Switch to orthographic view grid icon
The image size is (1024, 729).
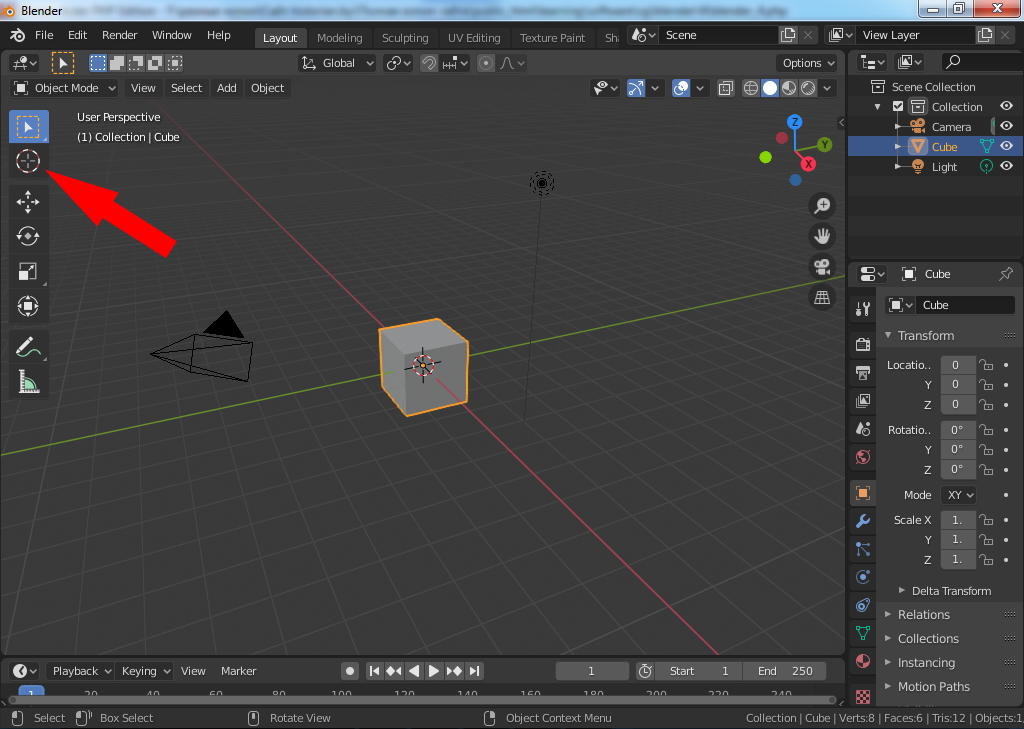(x=822, y=298)
